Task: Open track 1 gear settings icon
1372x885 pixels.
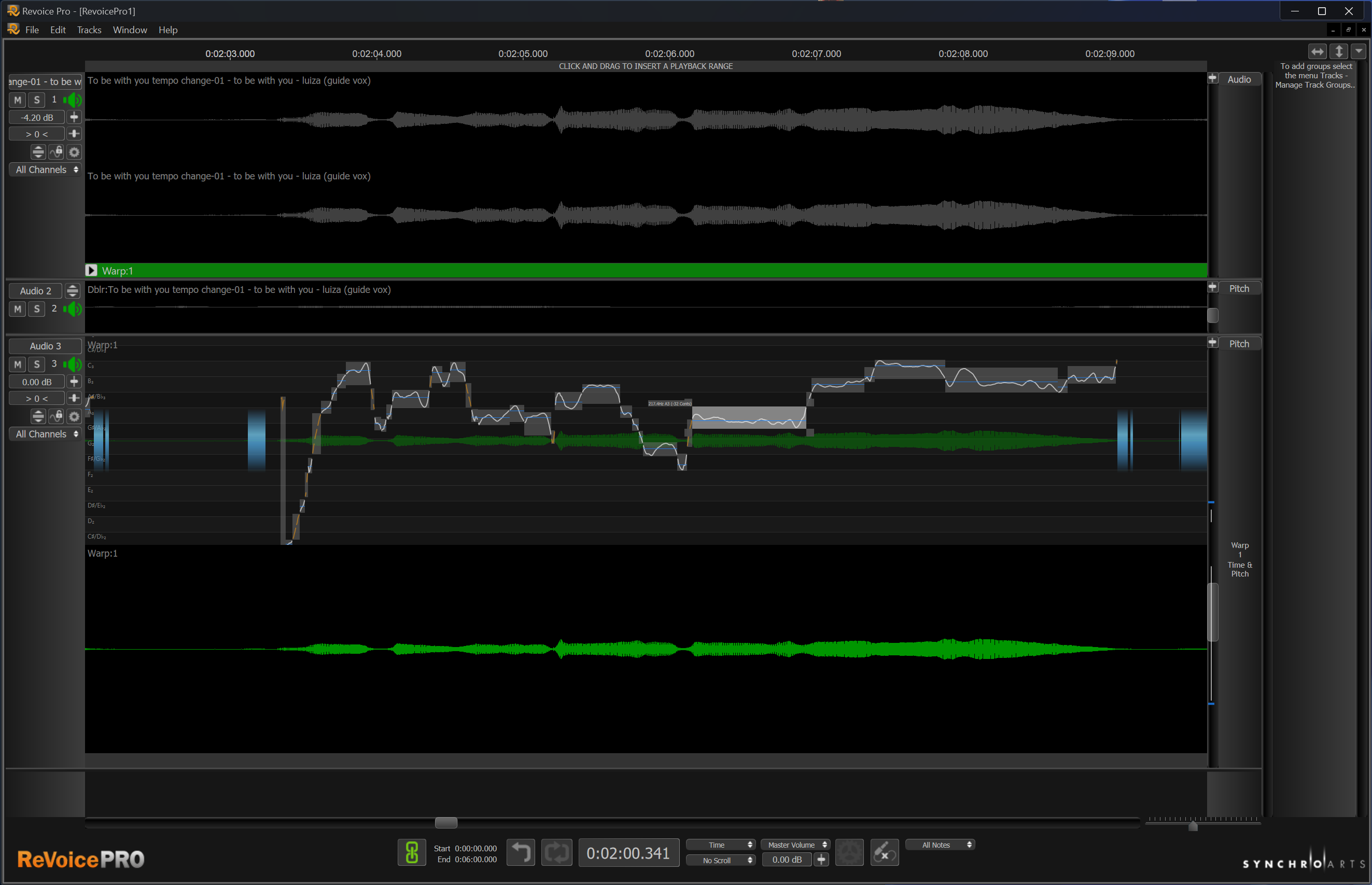Action: [74, 152]
